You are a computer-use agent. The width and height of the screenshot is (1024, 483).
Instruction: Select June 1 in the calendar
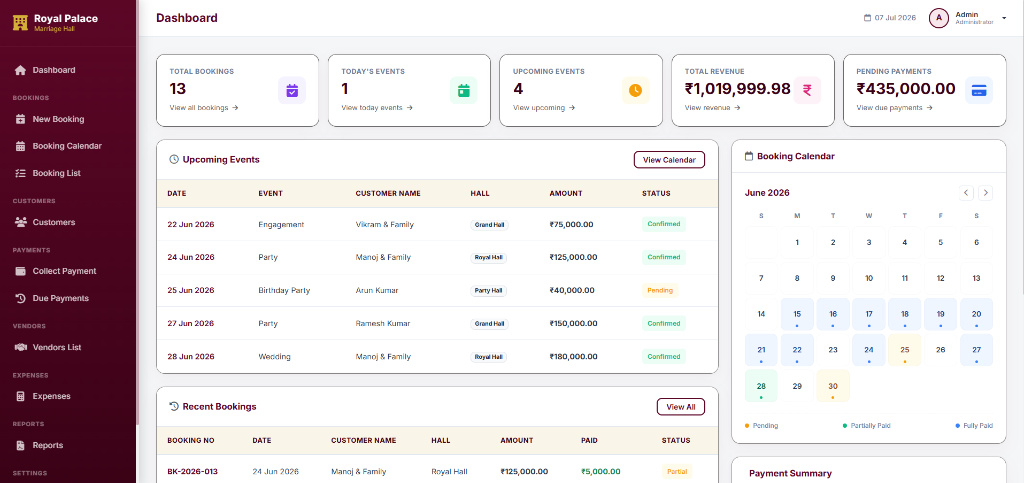pyautogui.click(x=797, y=242)
